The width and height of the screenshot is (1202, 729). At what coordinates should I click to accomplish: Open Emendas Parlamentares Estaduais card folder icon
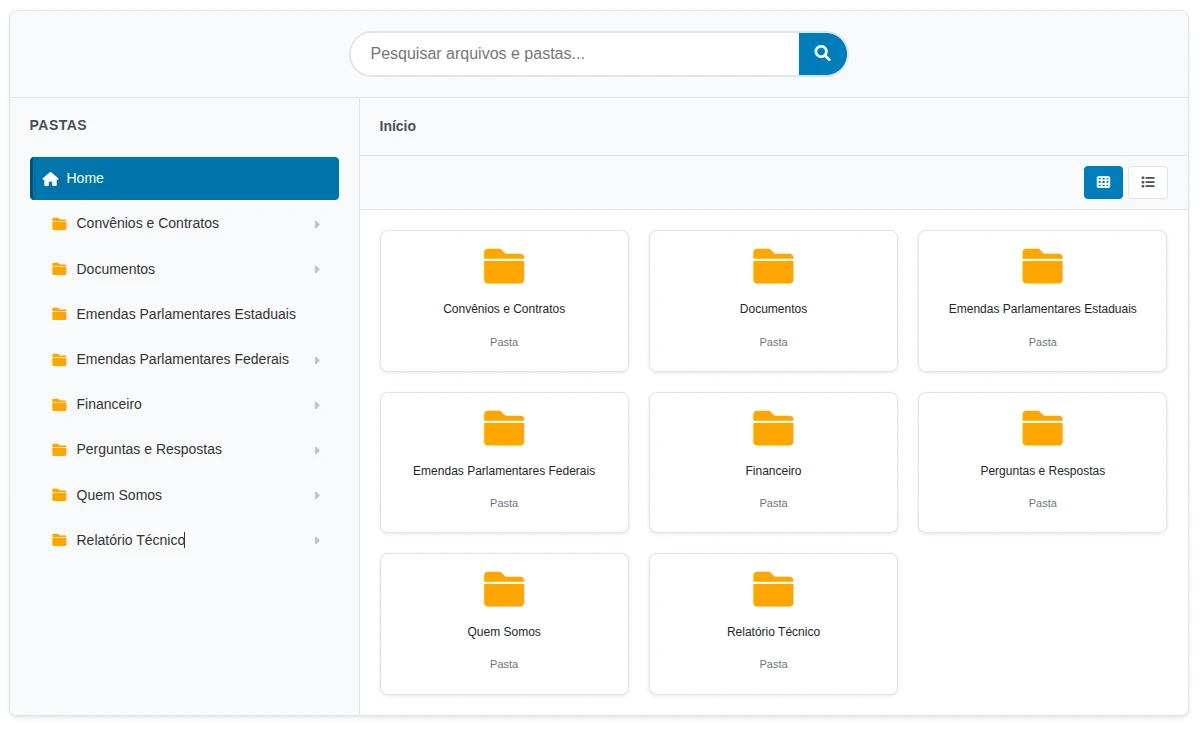click(x=1041, y=266)
